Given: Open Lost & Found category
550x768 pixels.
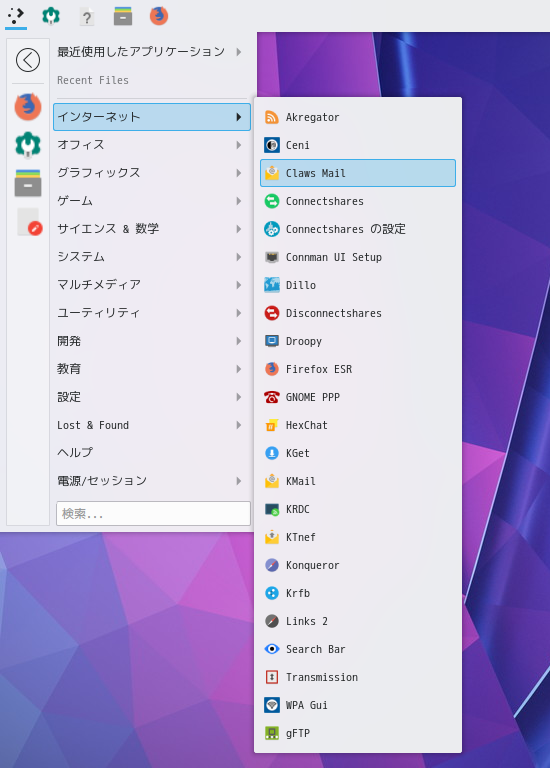Looking at the screenshot, I should click(152, 425).
